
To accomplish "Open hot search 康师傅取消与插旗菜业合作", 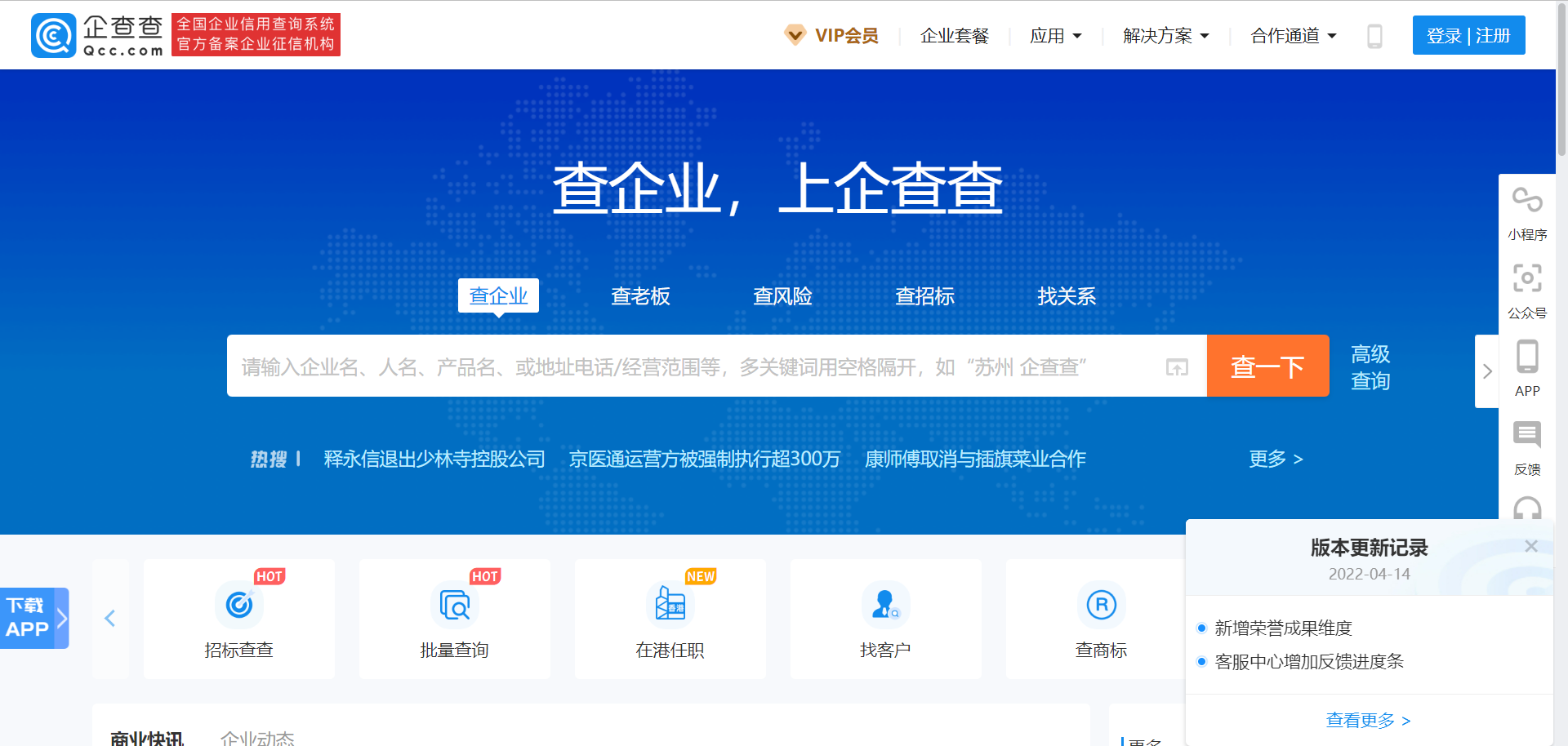I will click(x=975, y=459).
